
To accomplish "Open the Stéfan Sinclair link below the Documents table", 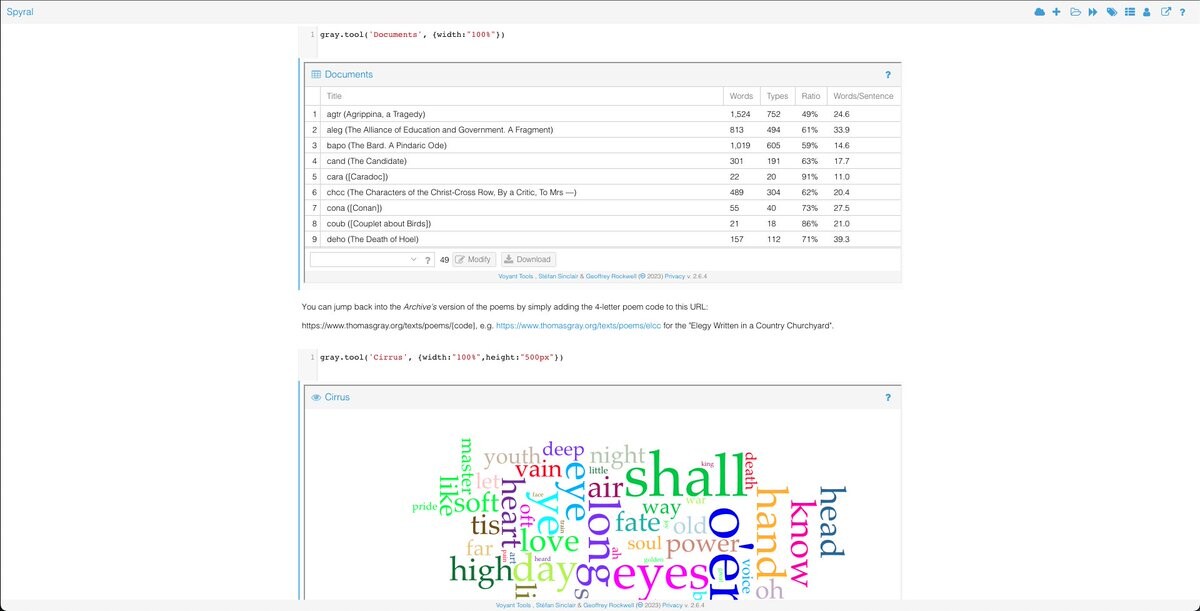I will click(559, 276).
